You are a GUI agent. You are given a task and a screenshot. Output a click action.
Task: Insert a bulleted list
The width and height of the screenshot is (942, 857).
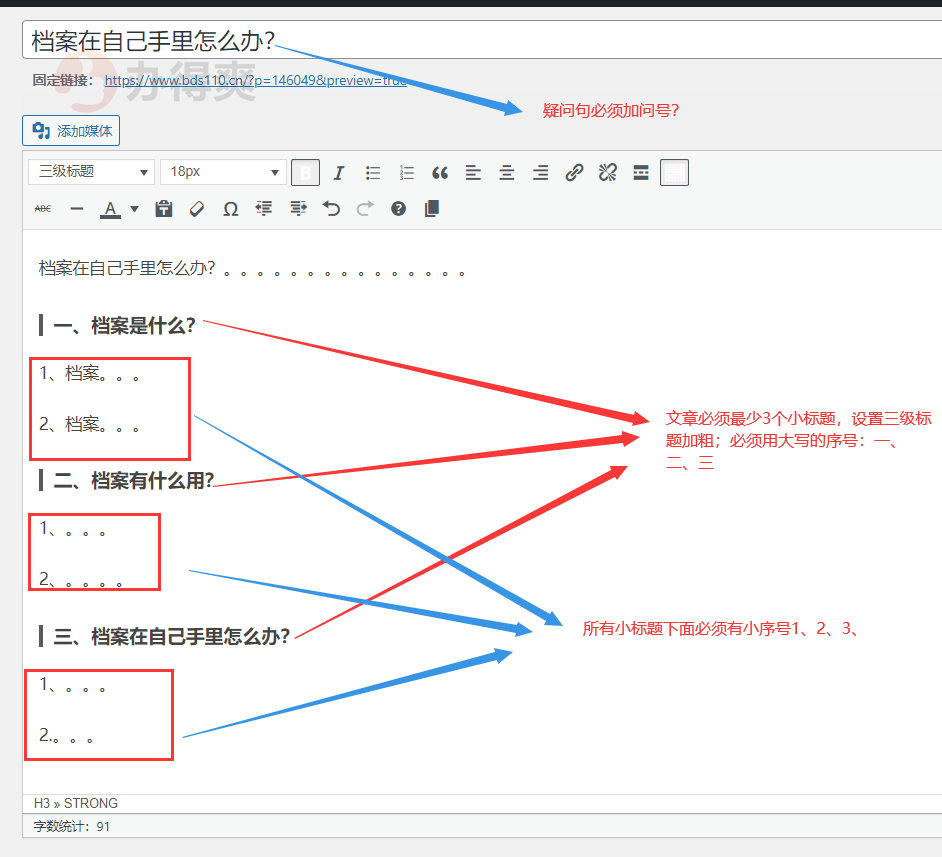point(372,173)
